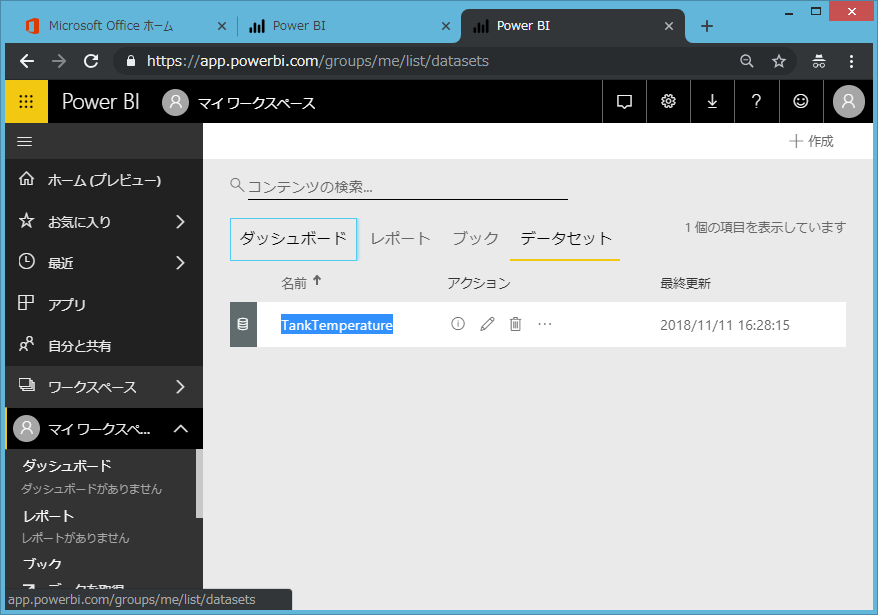This screenshot has width=878, height=615.
Task: Reload the page with refresh icon
Action: [x=91, y=61]
